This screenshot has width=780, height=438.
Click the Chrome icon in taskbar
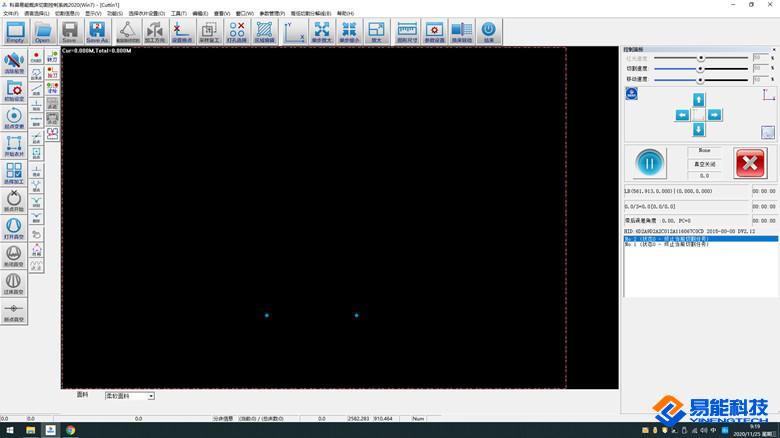point(71,430)
